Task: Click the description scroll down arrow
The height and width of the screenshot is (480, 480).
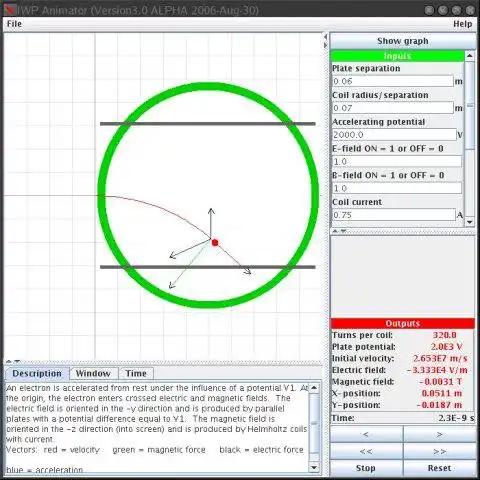Action: click(314, 467)
